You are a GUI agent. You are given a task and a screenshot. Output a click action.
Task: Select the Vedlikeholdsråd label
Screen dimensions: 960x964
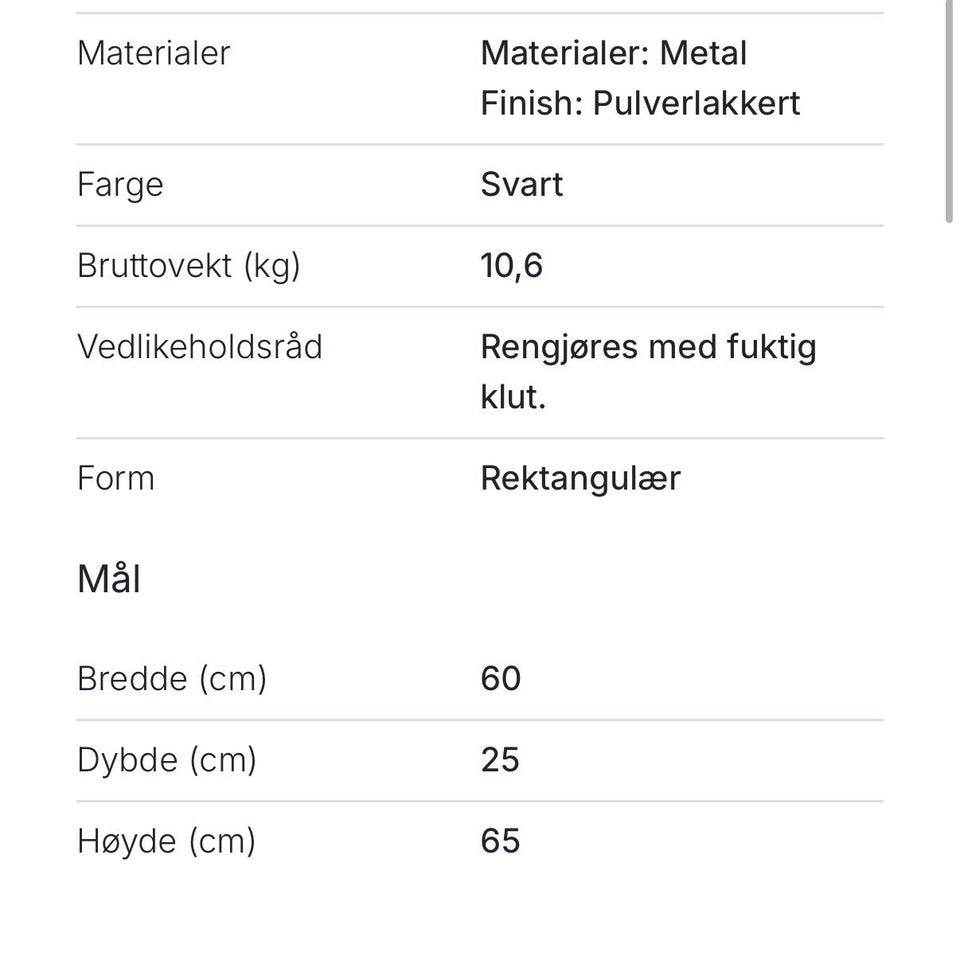[200, 346]
